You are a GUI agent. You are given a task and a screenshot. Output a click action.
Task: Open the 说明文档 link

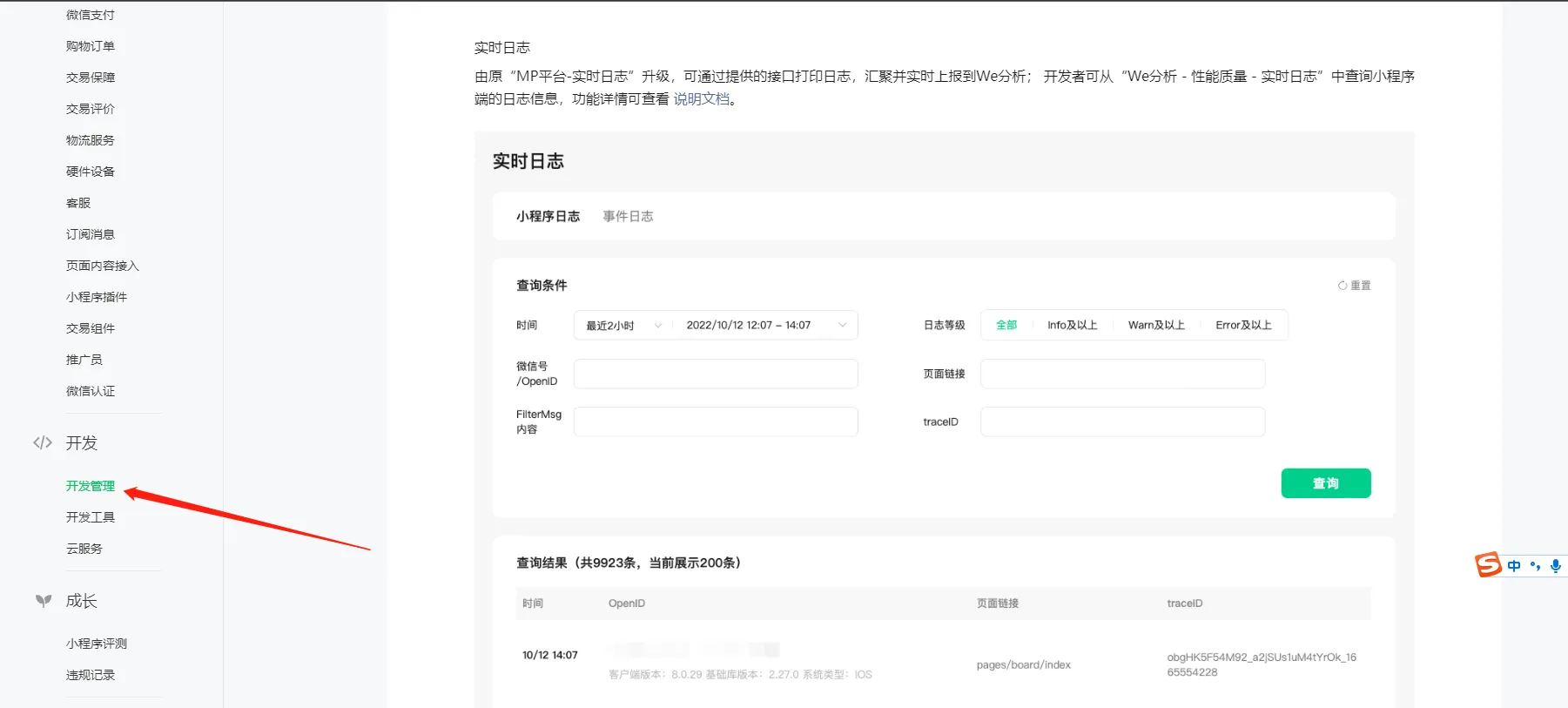(x=702, y=99)
